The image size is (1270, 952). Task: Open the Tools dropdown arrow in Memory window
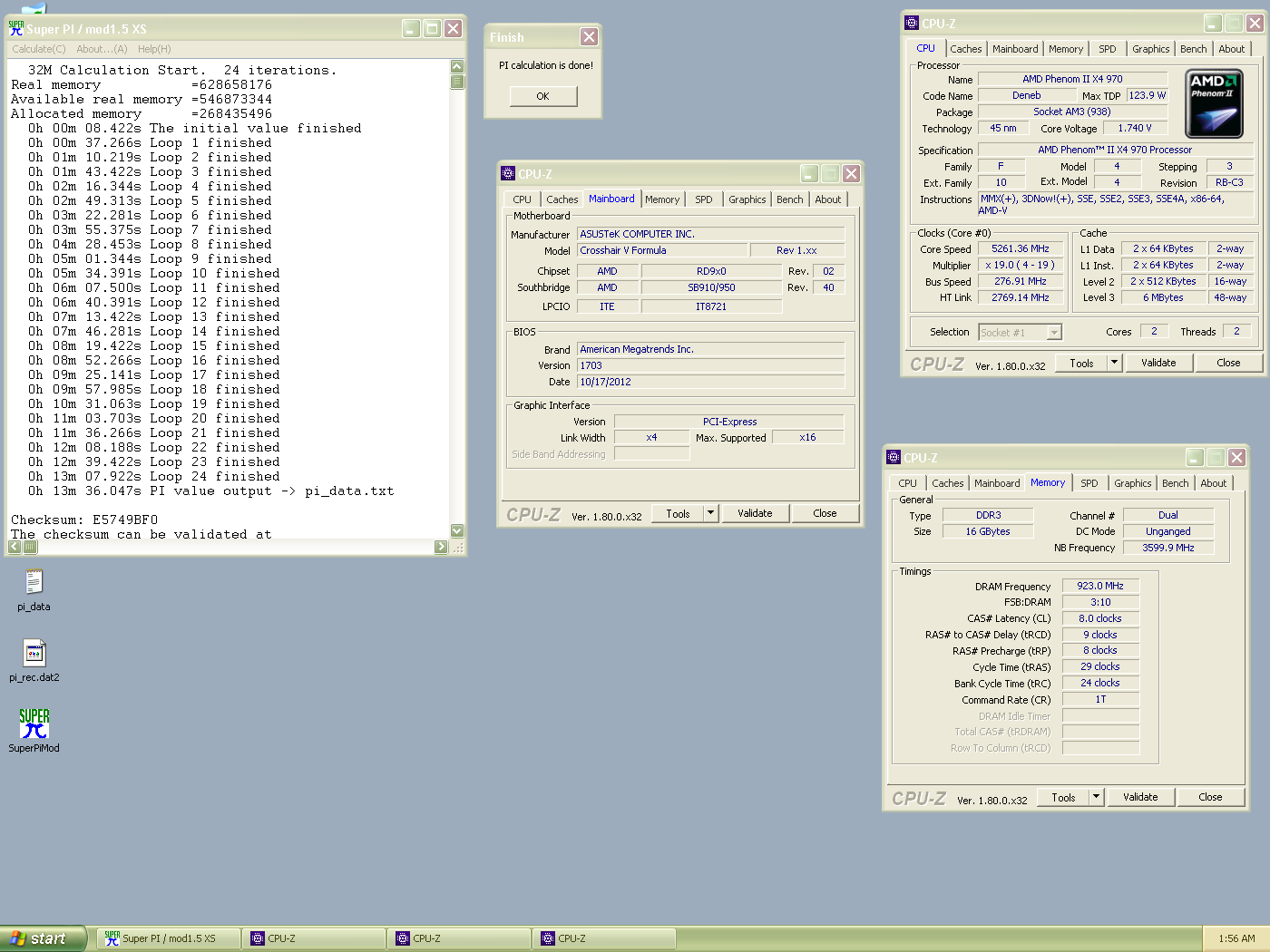coord(1096,797)
